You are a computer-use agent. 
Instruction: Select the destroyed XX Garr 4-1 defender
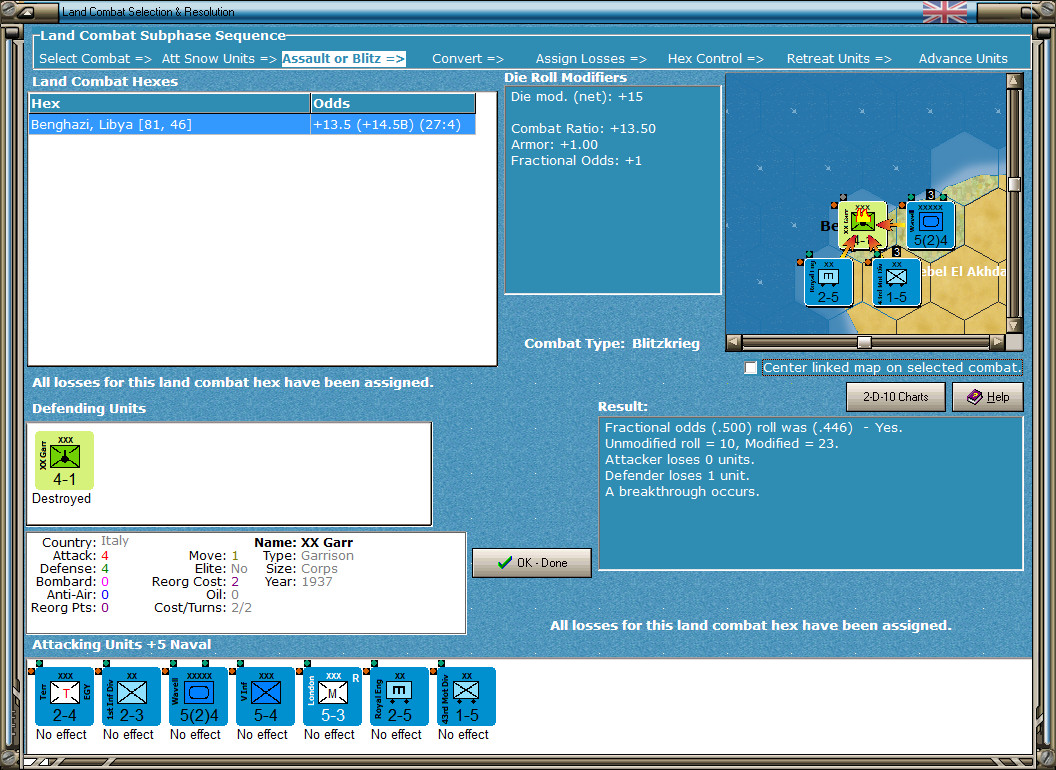64,461
